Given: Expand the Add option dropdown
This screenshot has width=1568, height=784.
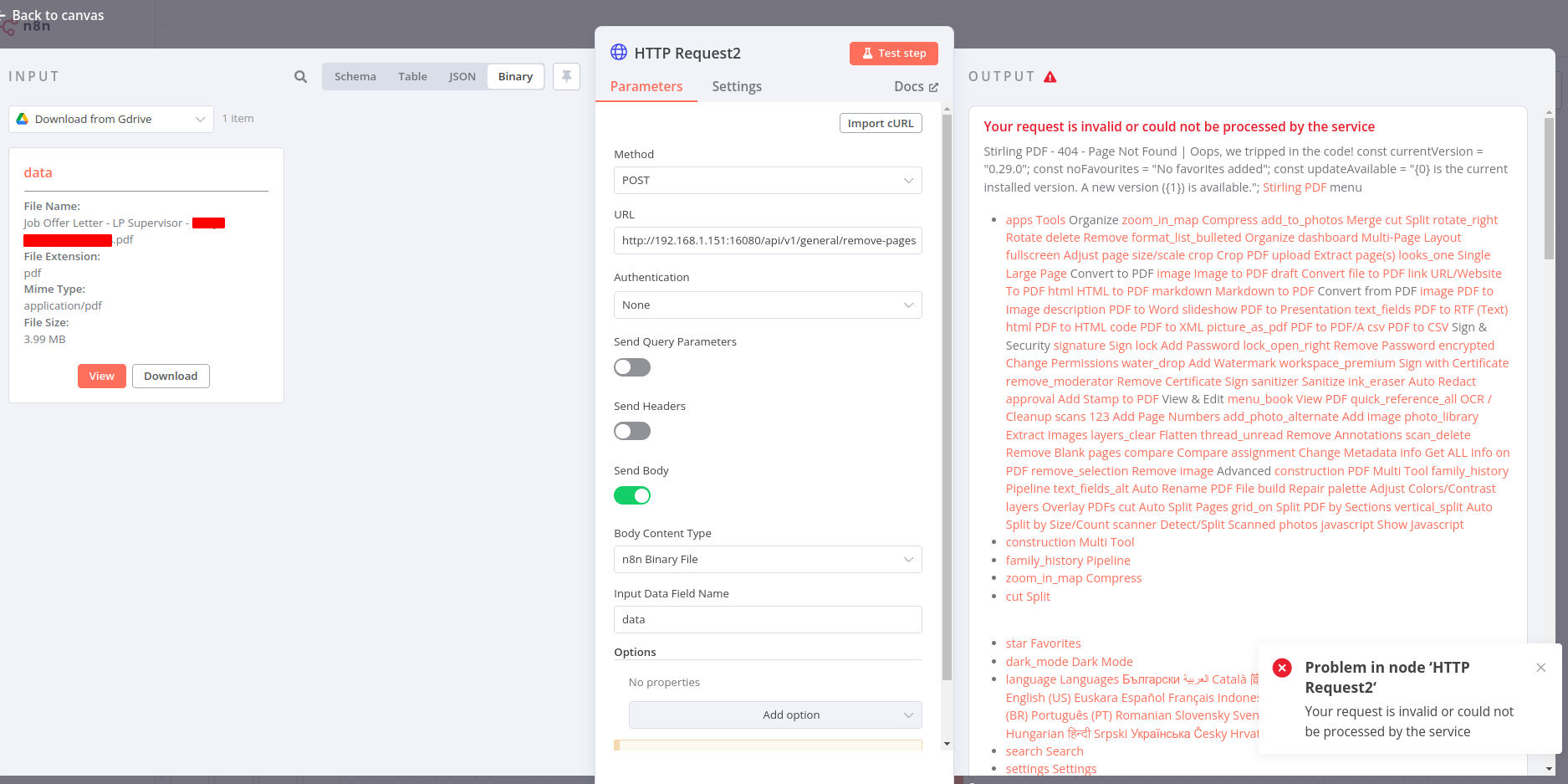Looking at the screenshot, I should click(x=775, y=715).
